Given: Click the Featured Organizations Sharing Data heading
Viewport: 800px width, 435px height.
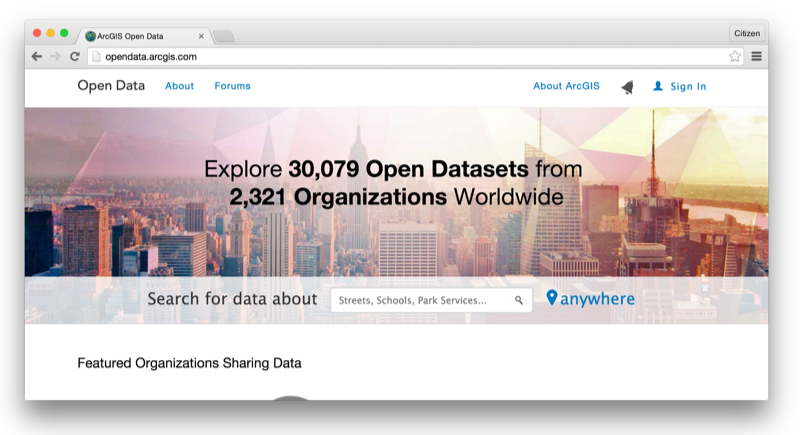Looking at the screenshot, I should click(x=189, y=363).
